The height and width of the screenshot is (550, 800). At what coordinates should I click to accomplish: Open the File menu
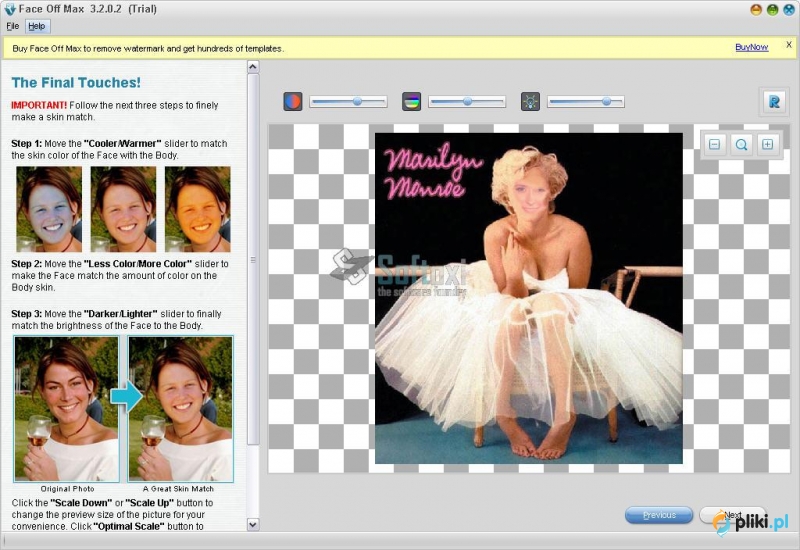pyautogui.click(x=12, y=26)
